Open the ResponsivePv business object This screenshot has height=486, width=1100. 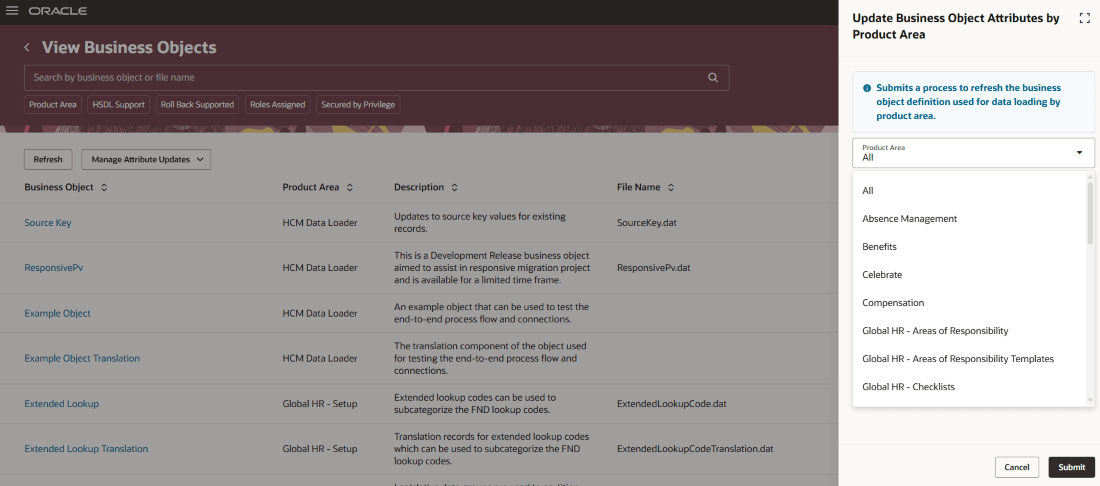(x=53, y=268)
